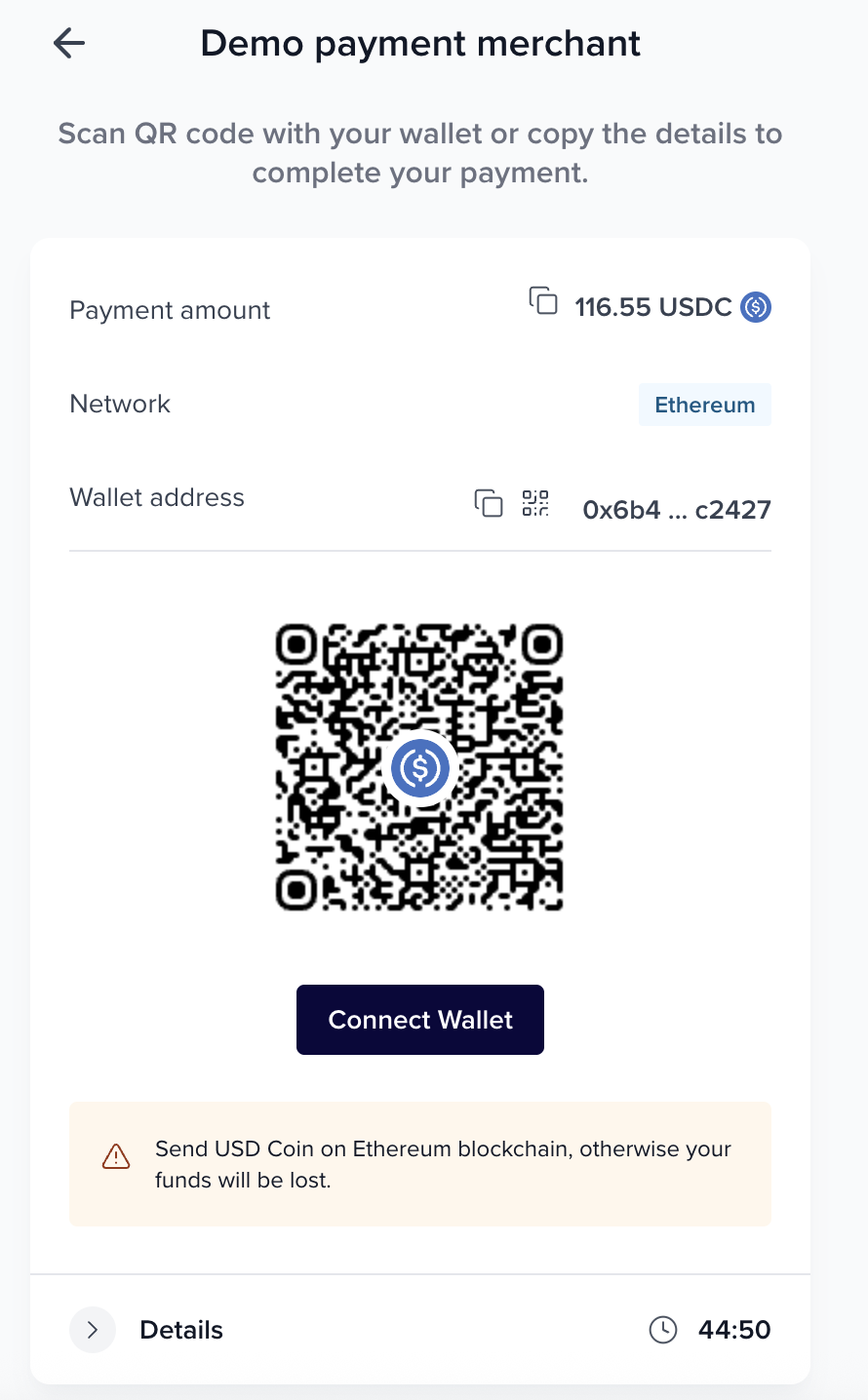Image resolution: width=868 pixels, height=1400 pixels.
Task: Click the Details label
Action: coord(181,1330)
